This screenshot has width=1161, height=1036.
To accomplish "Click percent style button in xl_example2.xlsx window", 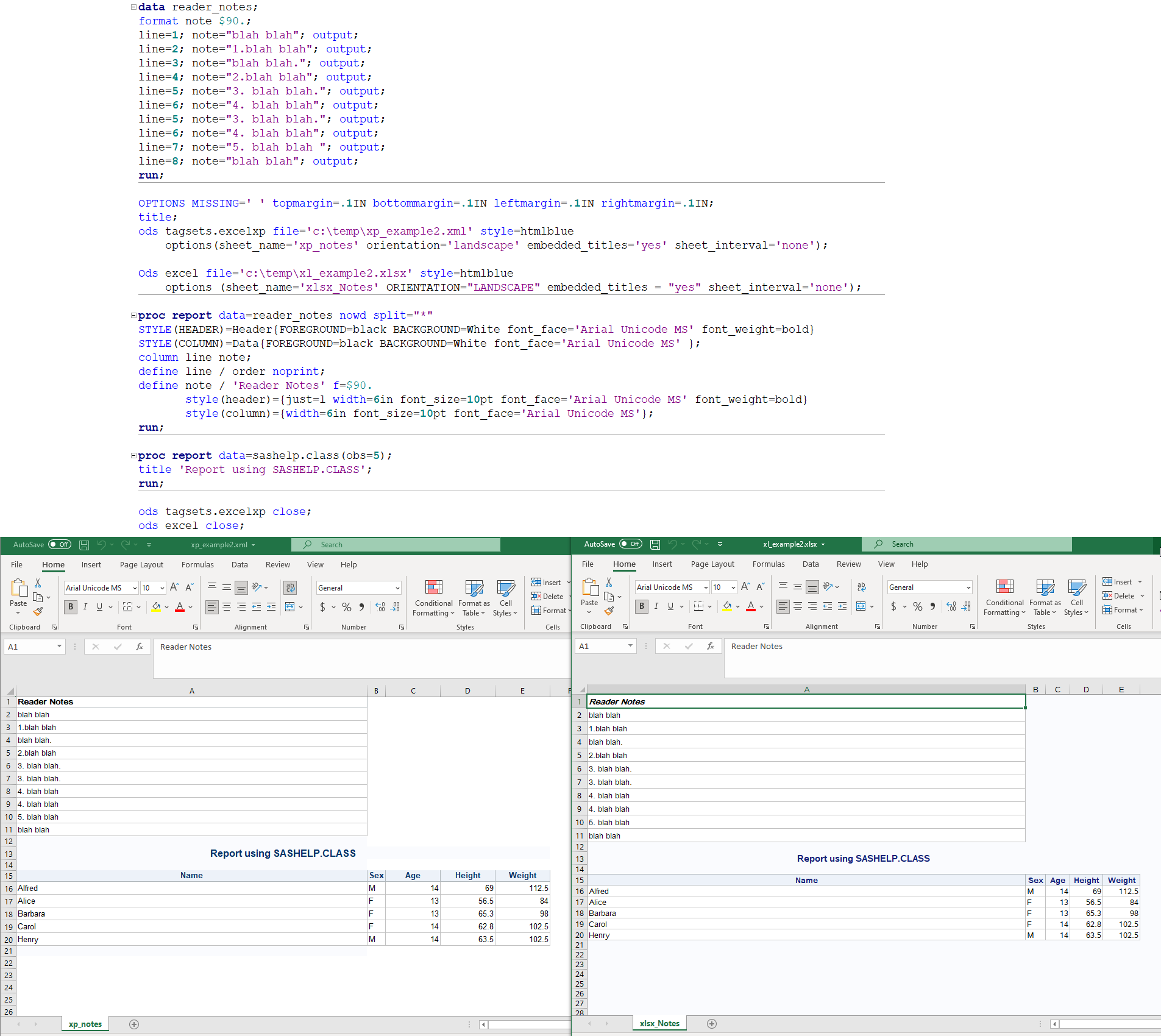I will 917,606.
